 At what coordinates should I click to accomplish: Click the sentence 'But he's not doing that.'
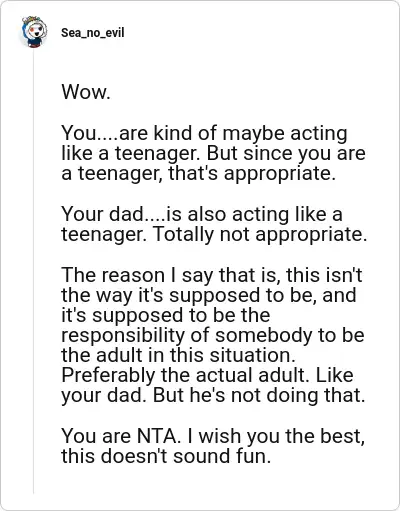click(259, 395)
